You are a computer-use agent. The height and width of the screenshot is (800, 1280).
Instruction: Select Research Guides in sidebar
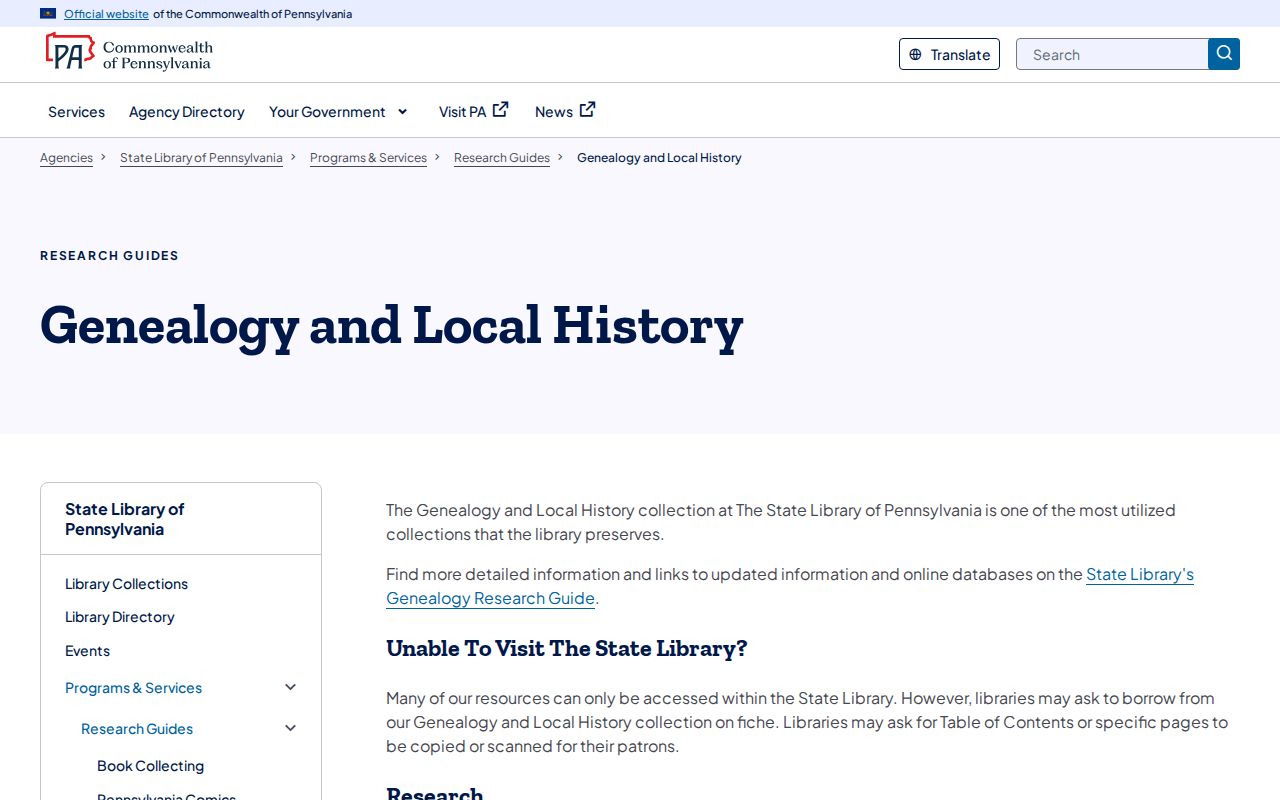point(137,729)
